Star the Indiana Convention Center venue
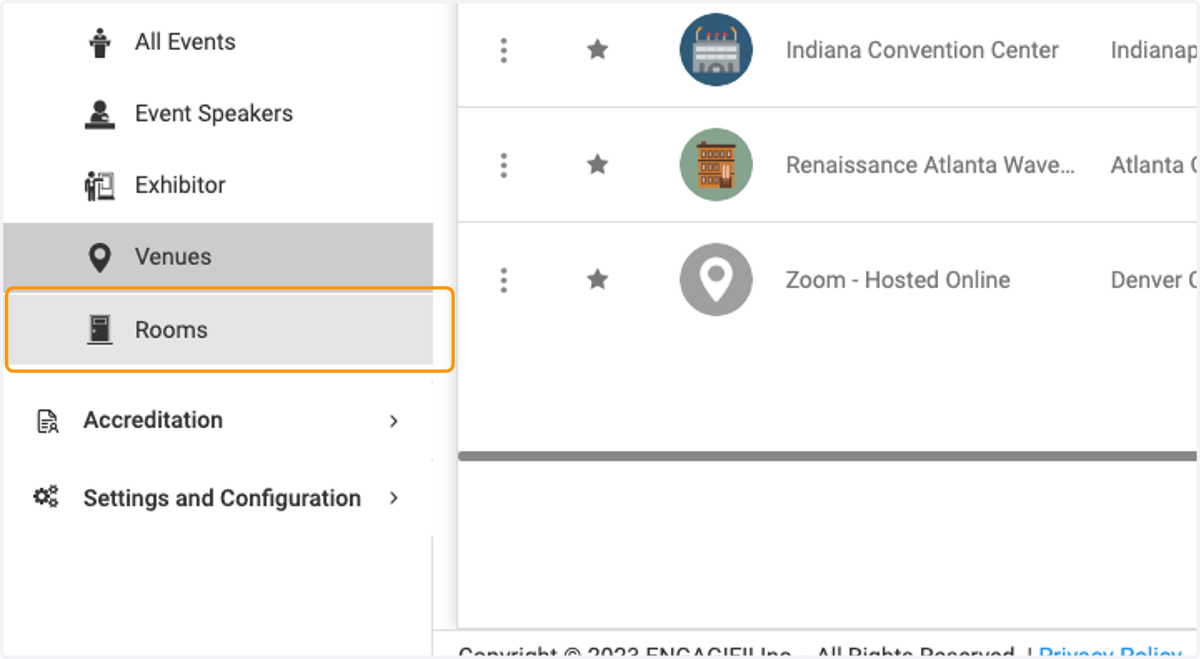Image resolution: width=1200 pixels, height=659 pixels. point(597,50)
